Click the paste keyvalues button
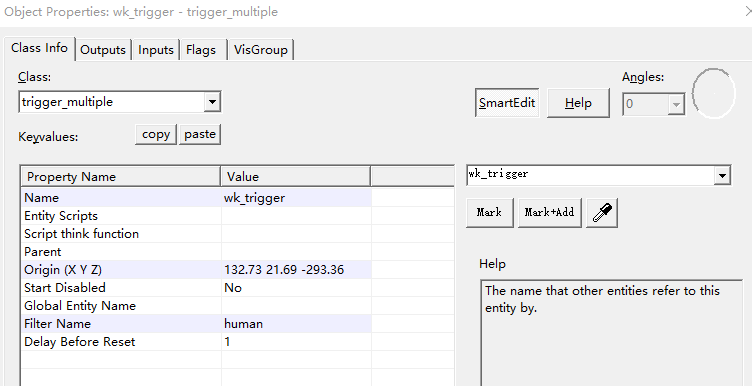 coord(200,134)
